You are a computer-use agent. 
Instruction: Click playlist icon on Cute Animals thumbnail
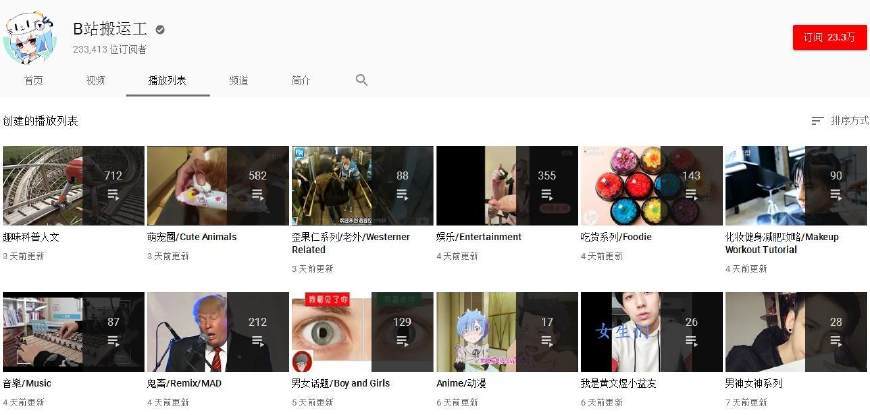[257, 194]
